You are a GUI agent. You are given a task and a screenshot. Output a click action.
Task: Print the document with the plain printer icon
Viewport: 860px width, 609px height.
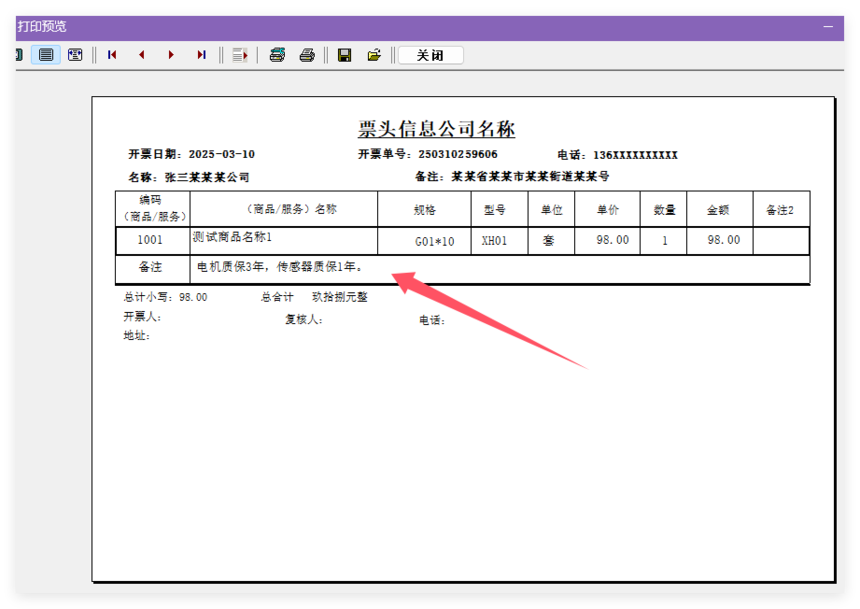[307, 55]
